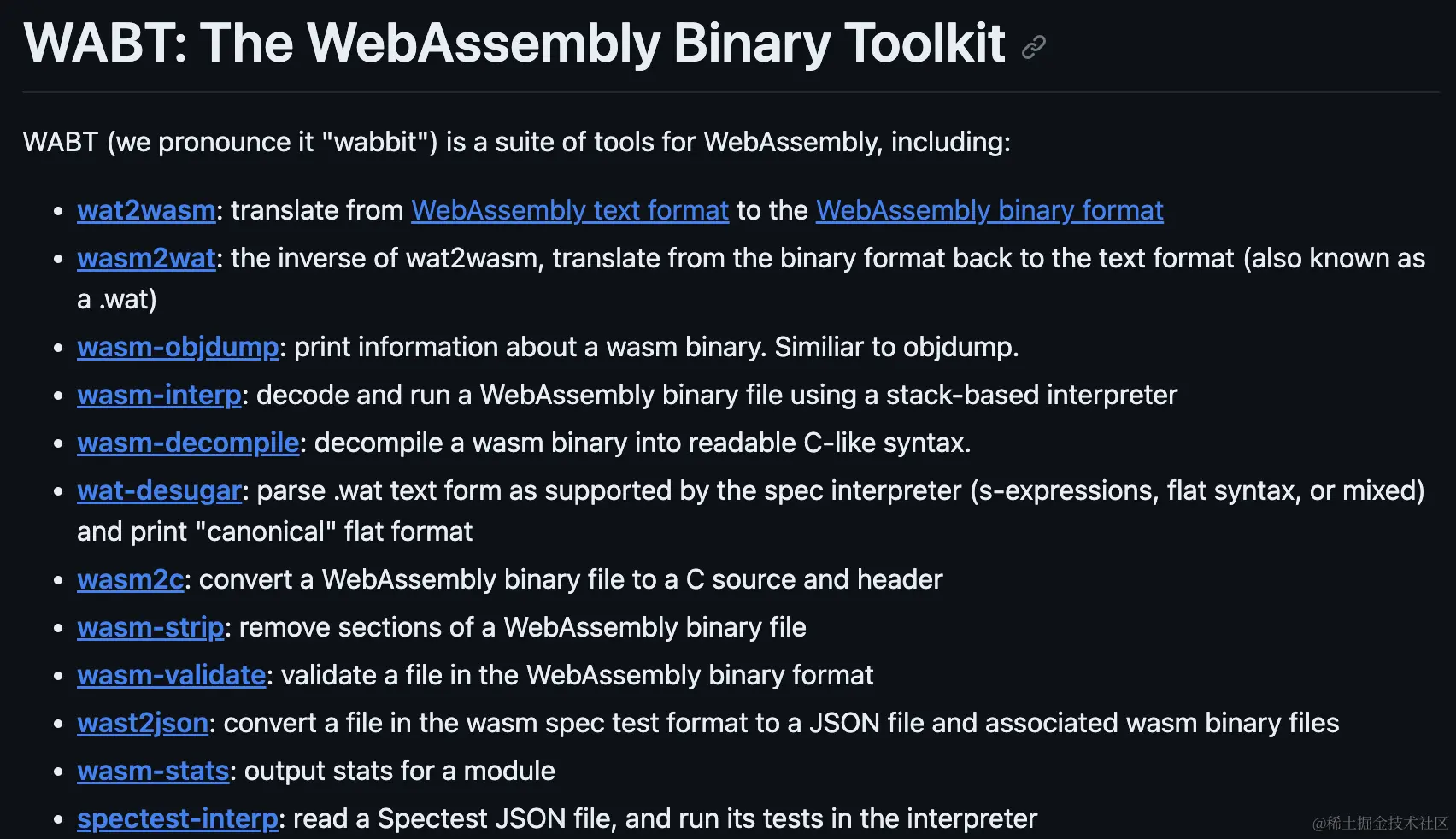Follow the spectest-interp link

(178, 818)
